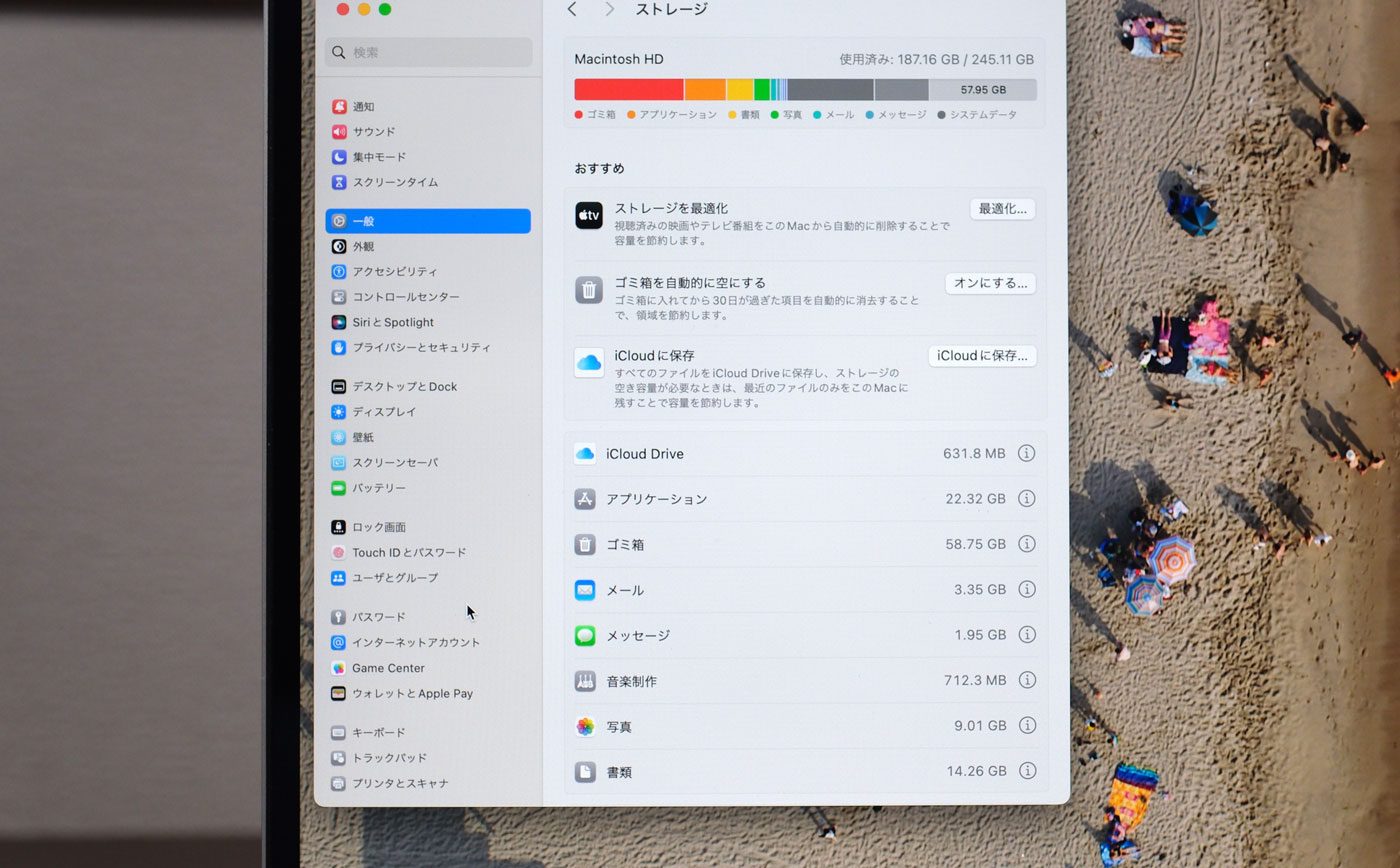
Task: Click the 57.95 GB free space segment
Action: pyautogui.click(x=983, y=89)
